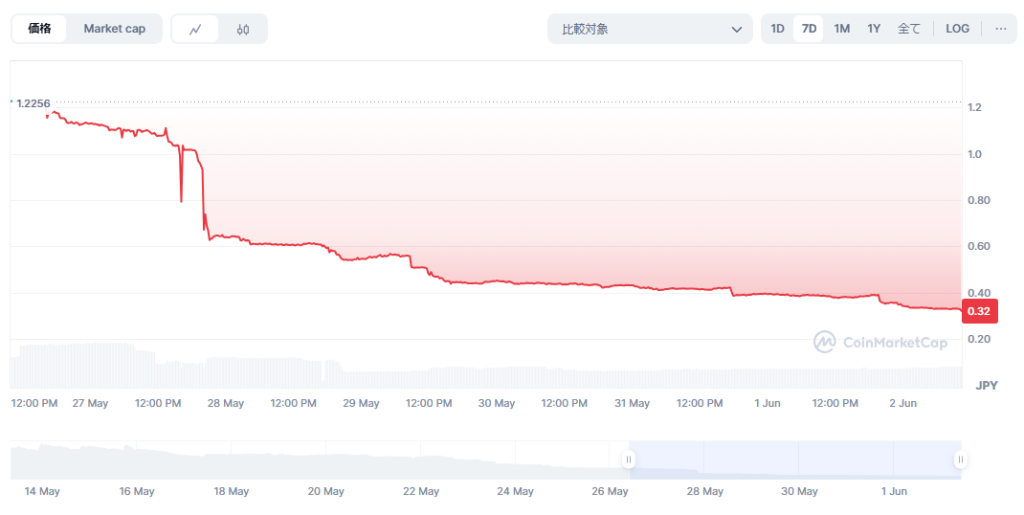The width and height of the screenshot is (1024, 515).
Task: Open the three-dot more options menu
Action: click(x=1000, y=29)
